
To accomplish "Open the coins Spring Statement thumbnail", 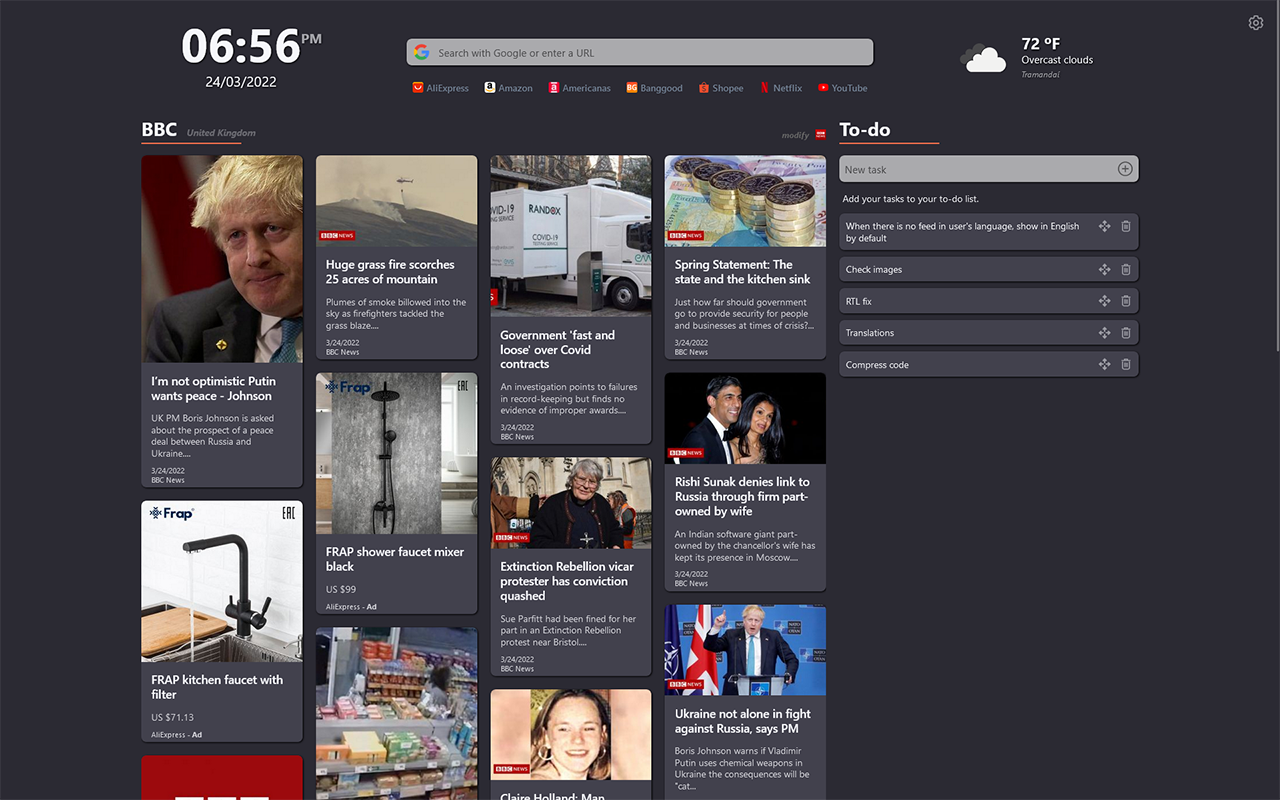I will pos(745,201).
